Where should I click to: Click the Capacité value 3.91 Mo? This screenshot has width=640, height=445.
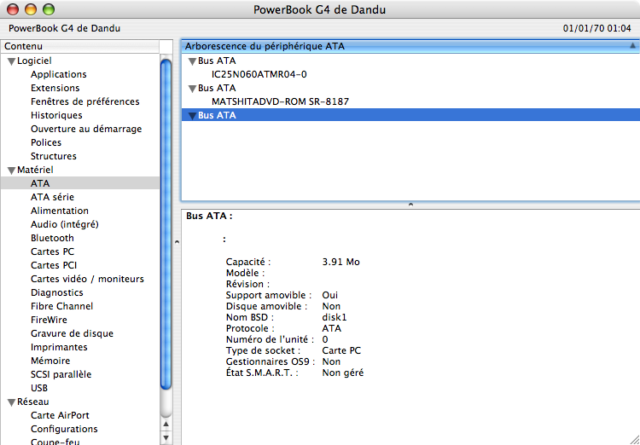click(x=341, y=262)
